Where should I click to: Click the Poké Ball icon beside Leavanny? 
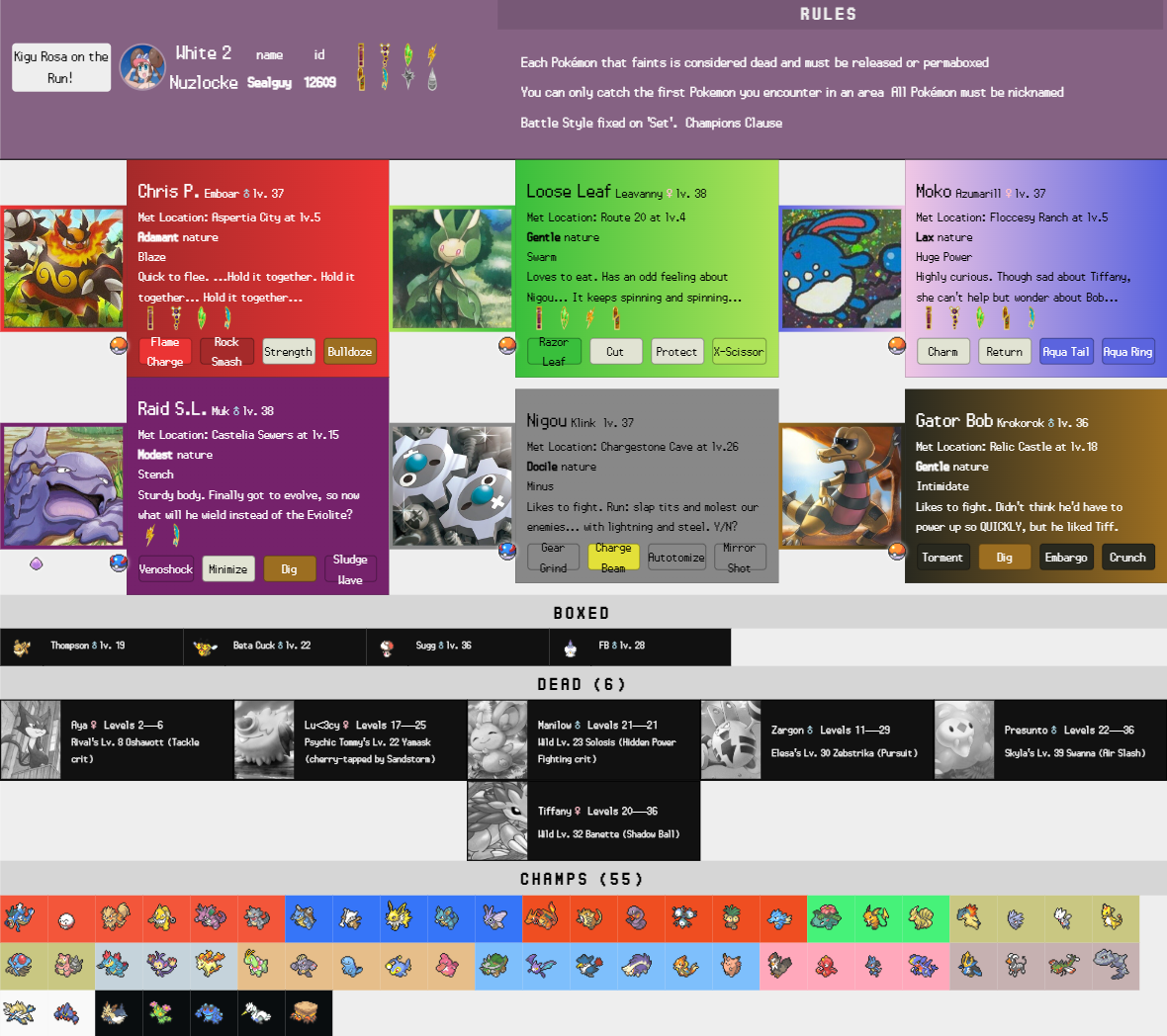pos(506,345)
